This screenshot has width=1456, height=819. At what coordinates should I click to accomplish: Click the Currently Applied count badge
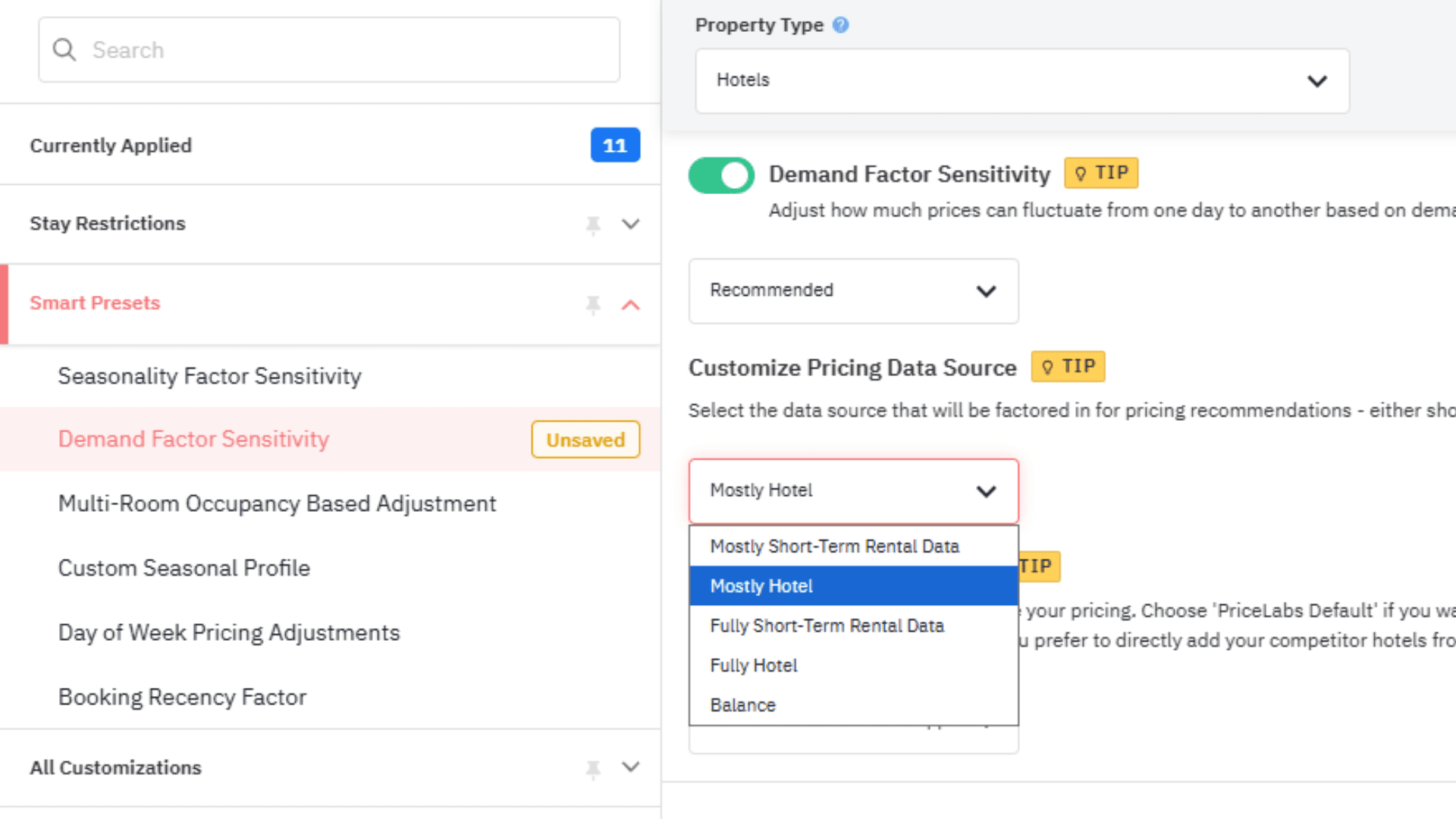pos(615,145)
